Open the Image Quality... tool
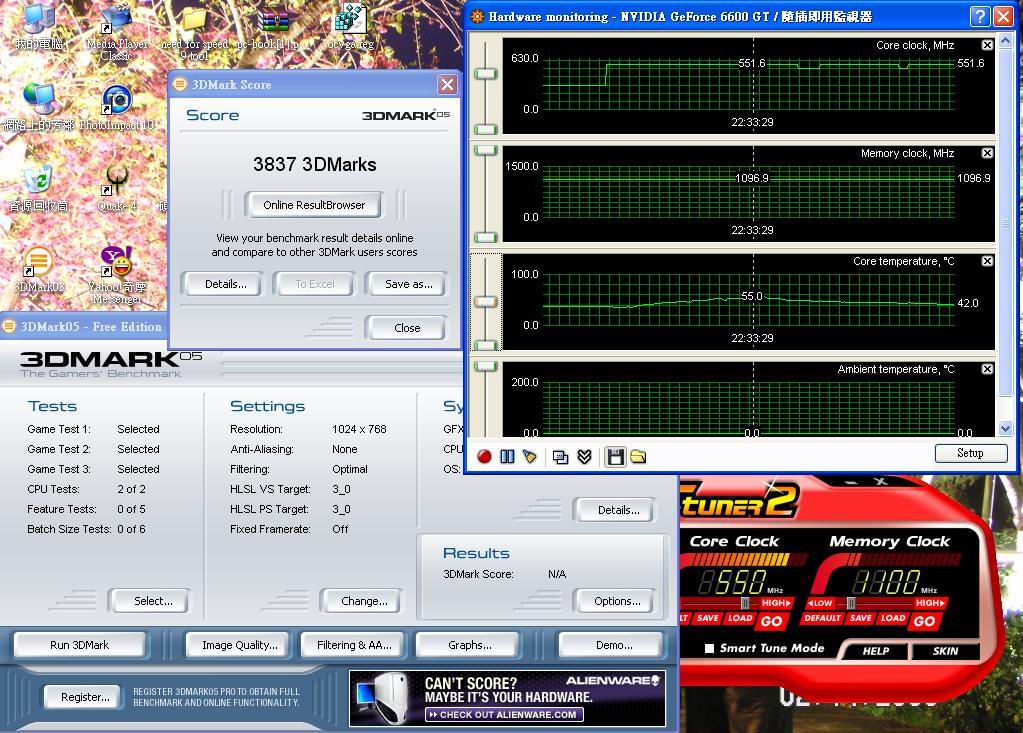The height and width of the screenshot is (733, 1023). pyautogui.click(x=240, y=645)
